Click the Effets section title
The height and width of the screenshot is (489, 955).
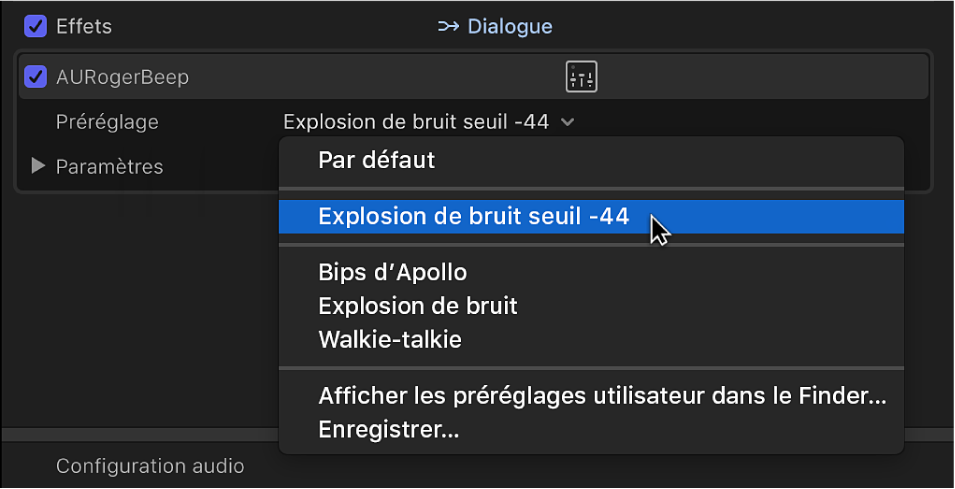point(84,27)
